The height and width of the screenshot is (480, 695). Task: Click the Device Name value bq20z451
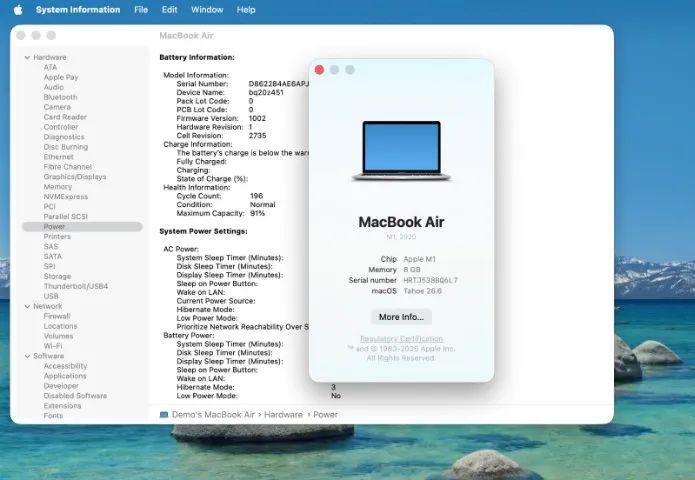coord(266,93)
